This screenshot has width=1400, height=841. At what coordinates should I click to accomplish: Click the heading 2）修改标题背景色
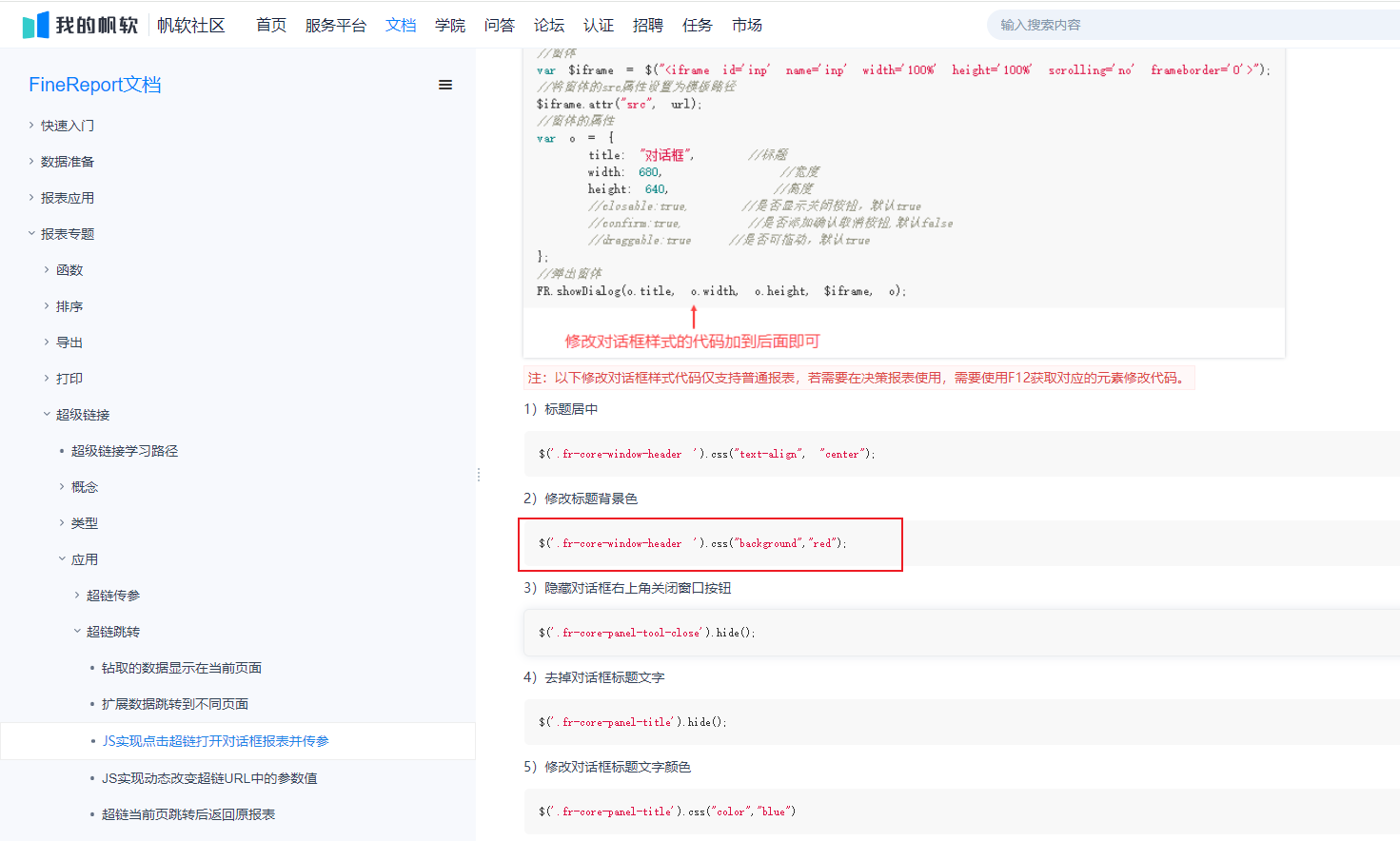coord(581,499)
